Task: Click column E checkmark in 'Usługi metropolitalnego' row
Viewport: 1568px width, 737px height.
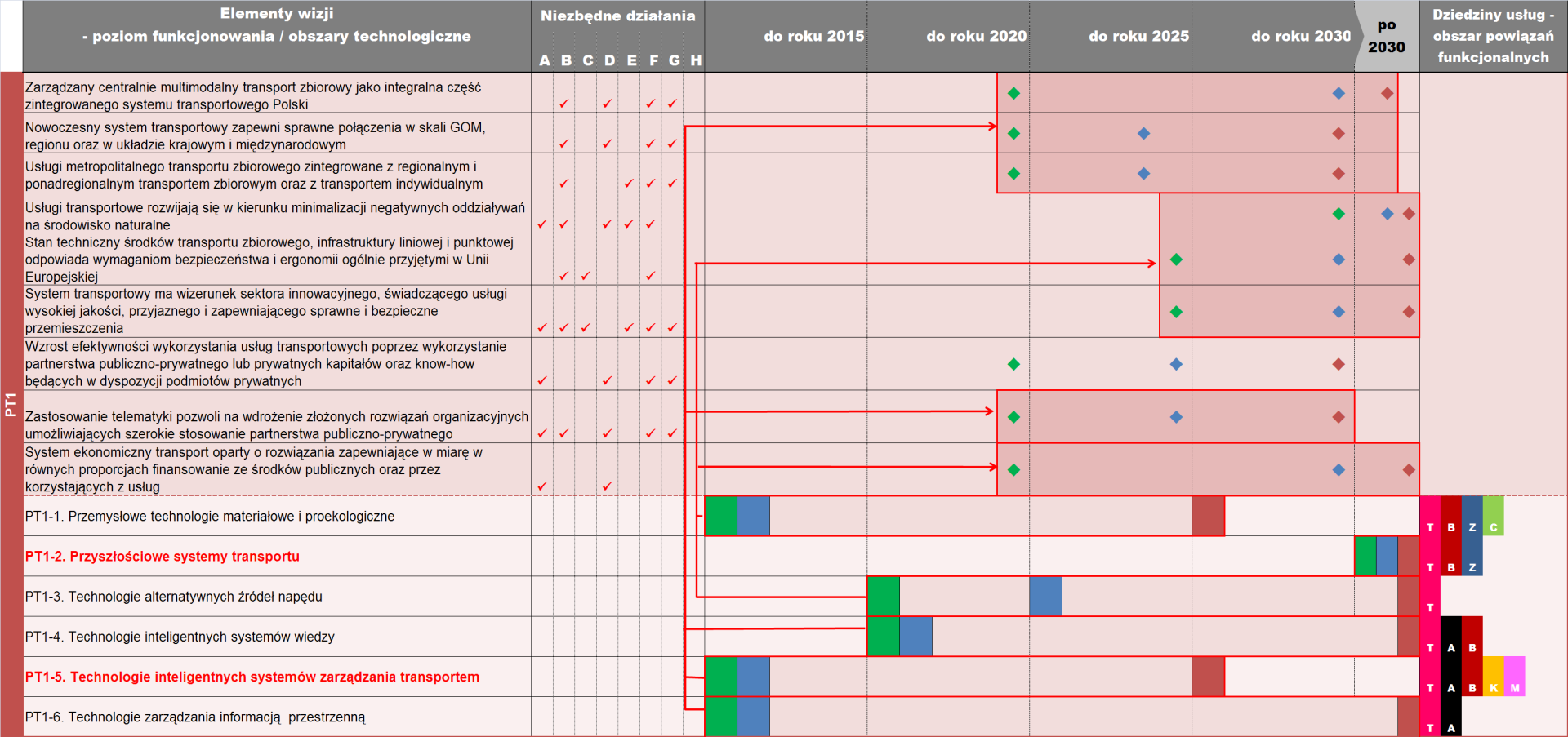Action: (x=629, y=184)
